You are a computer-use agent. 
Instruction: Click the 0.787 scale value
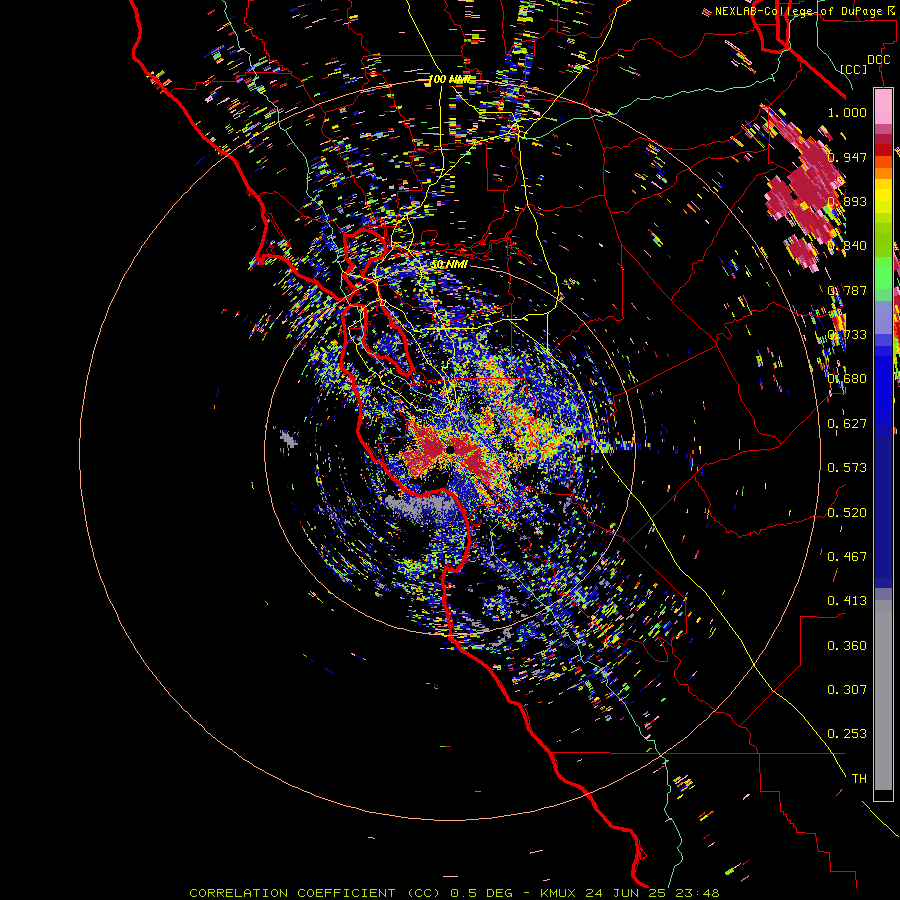coord(847,290)
